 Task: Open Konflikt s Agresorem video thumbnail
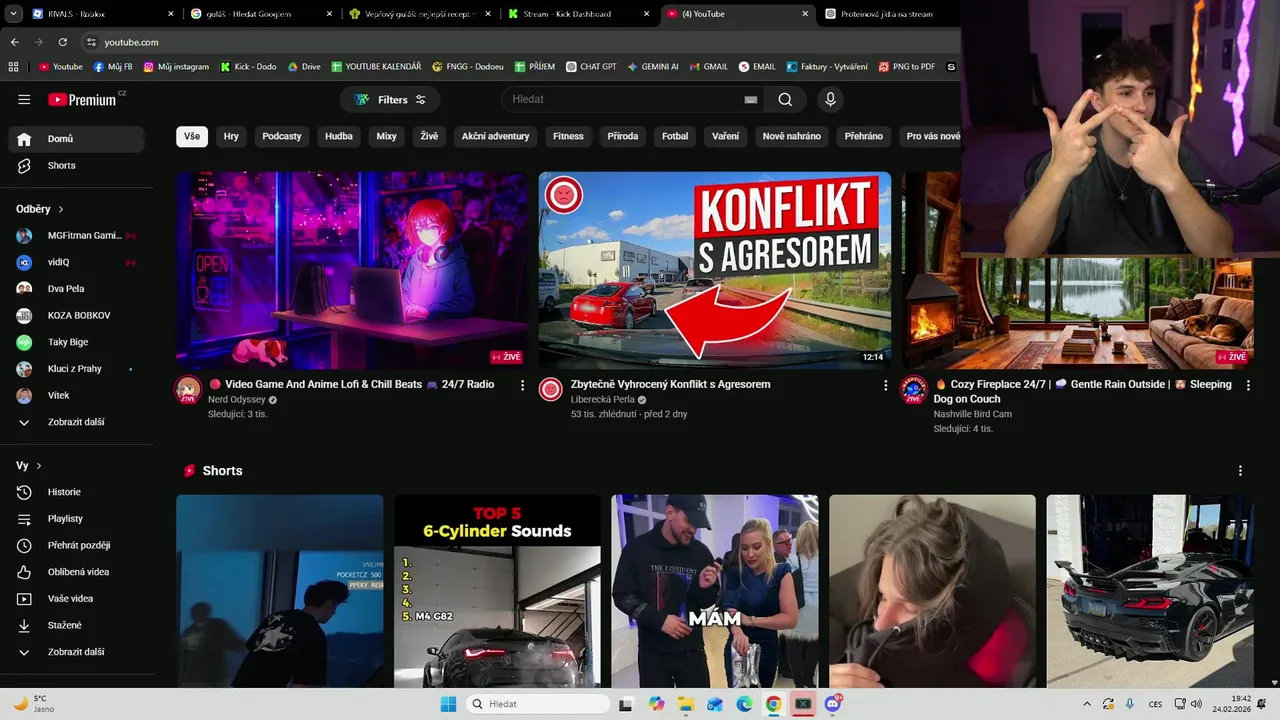[715, 270]
